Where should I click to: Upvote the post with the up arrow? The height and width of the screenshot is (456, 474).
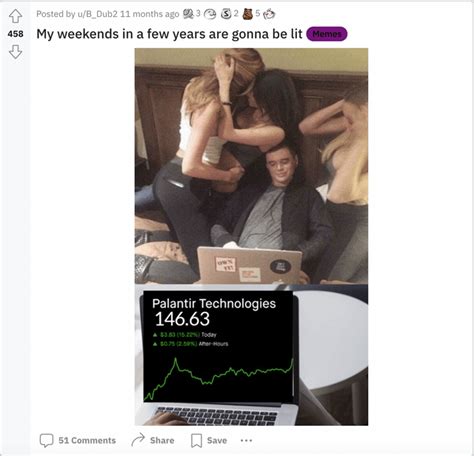pyautogui.click(x=15, y=16)
